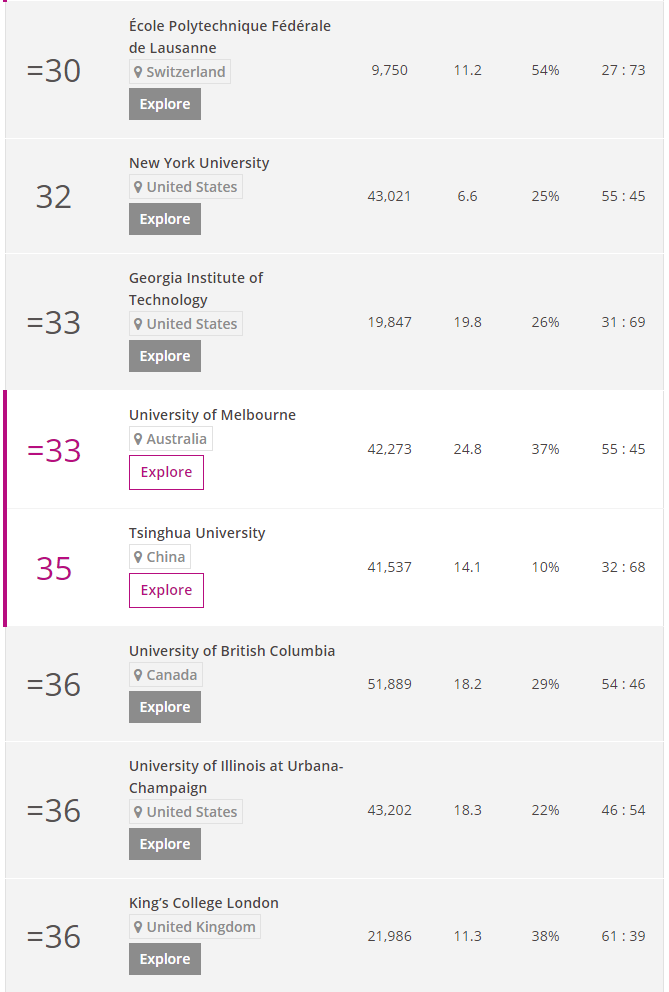Select the Switzerland country tag
The image size is (669, 992).
(x=180, y=72)
